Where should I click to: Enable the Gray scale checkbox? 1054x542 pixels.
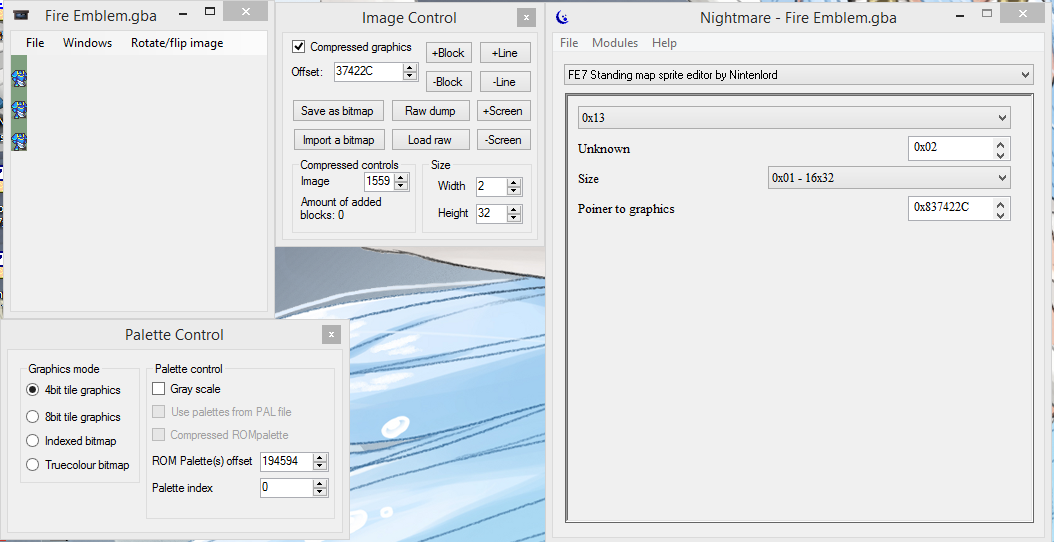(159, 389)
